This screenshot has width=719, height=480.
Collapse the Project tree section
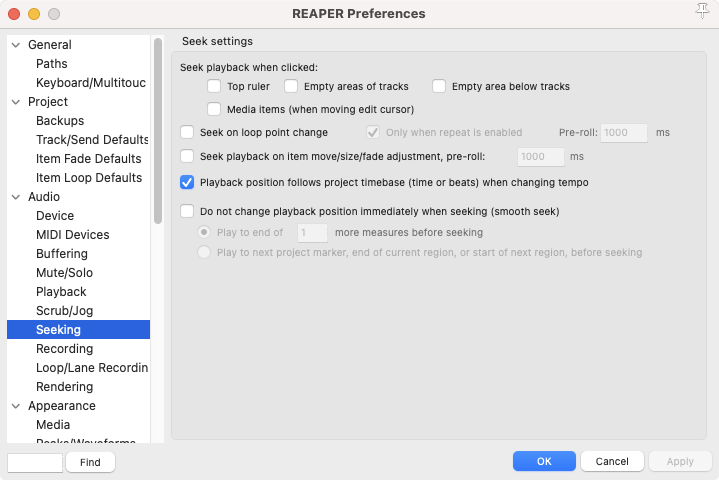pos(15,103)
